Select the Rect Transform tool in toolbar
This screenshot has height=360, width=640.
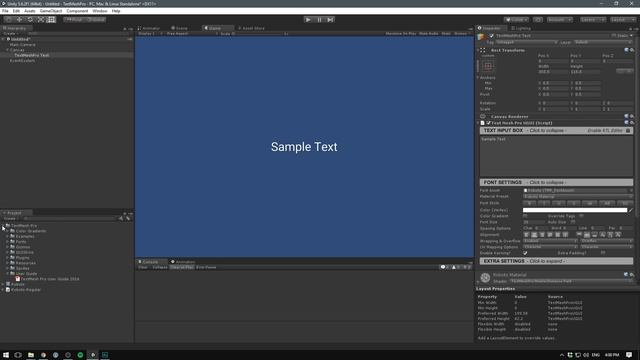[51, 20]
